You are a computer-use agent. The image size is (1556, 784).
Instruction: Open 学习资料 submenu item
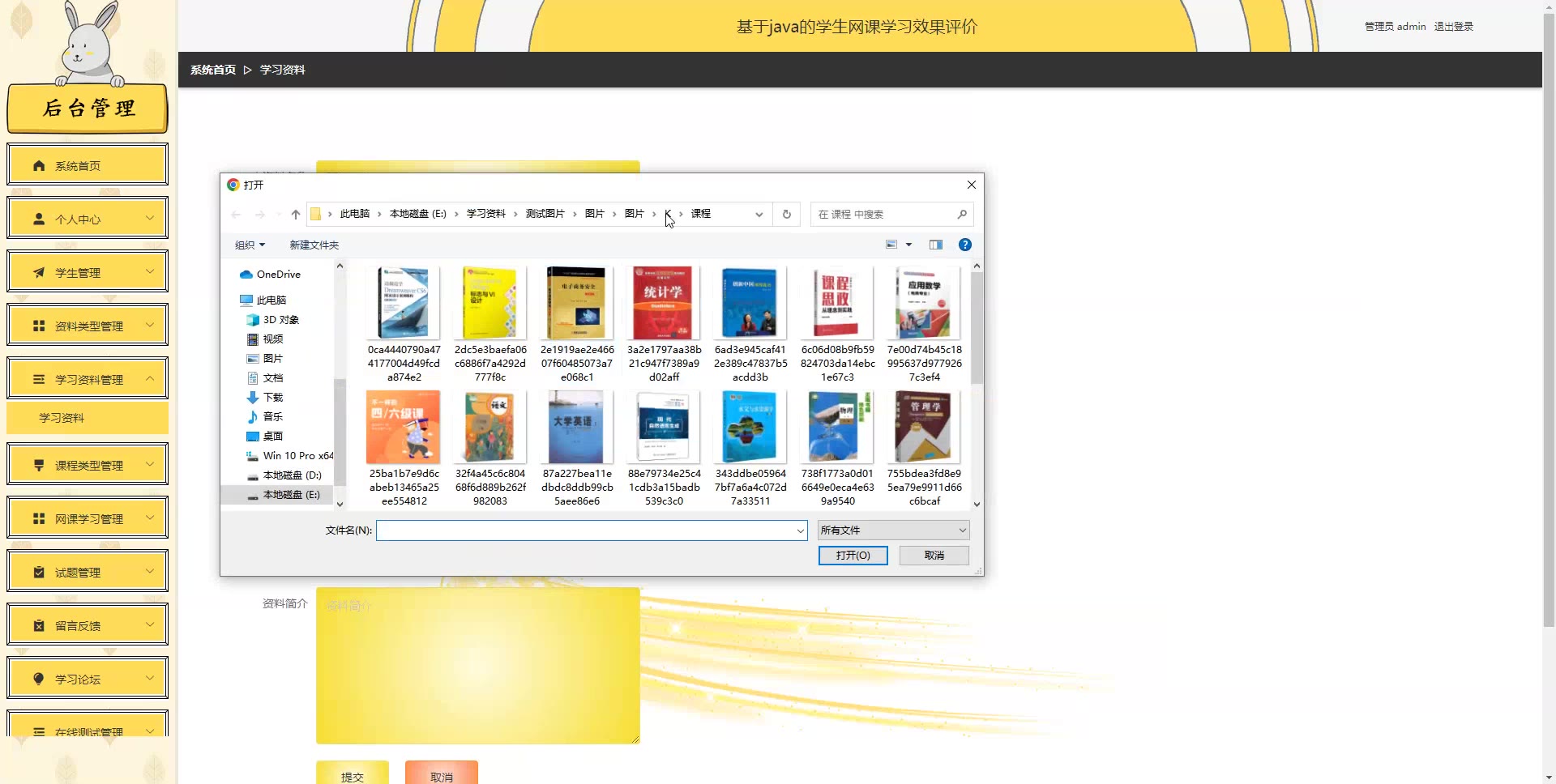point(88,418)
